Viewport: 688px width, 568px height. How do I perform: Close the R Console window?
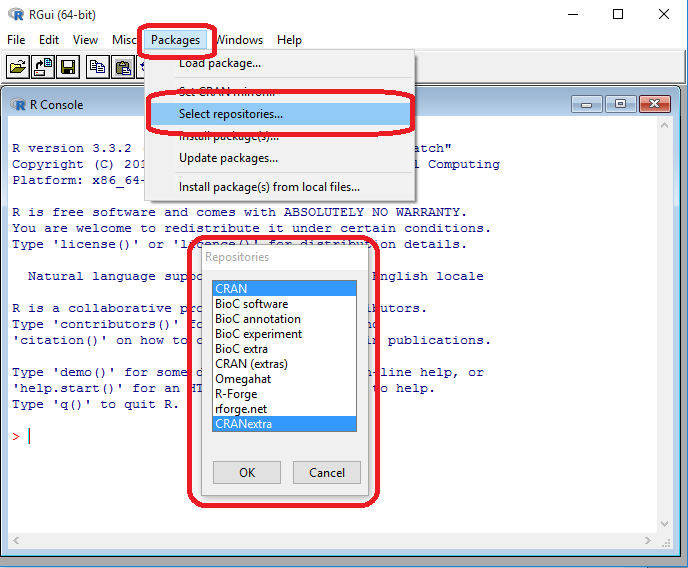point(655,104)
